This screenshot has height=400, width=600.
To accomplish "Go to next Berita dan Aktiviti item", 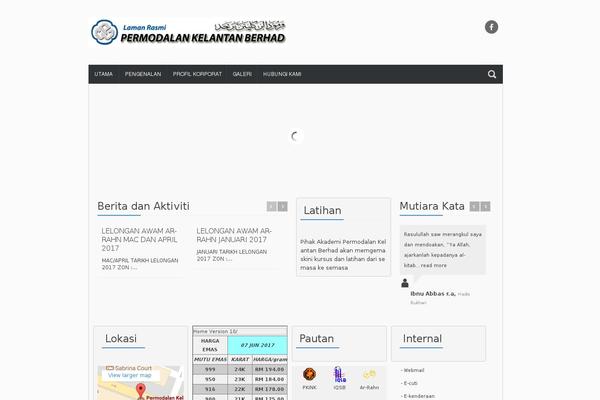I will 282,206.
